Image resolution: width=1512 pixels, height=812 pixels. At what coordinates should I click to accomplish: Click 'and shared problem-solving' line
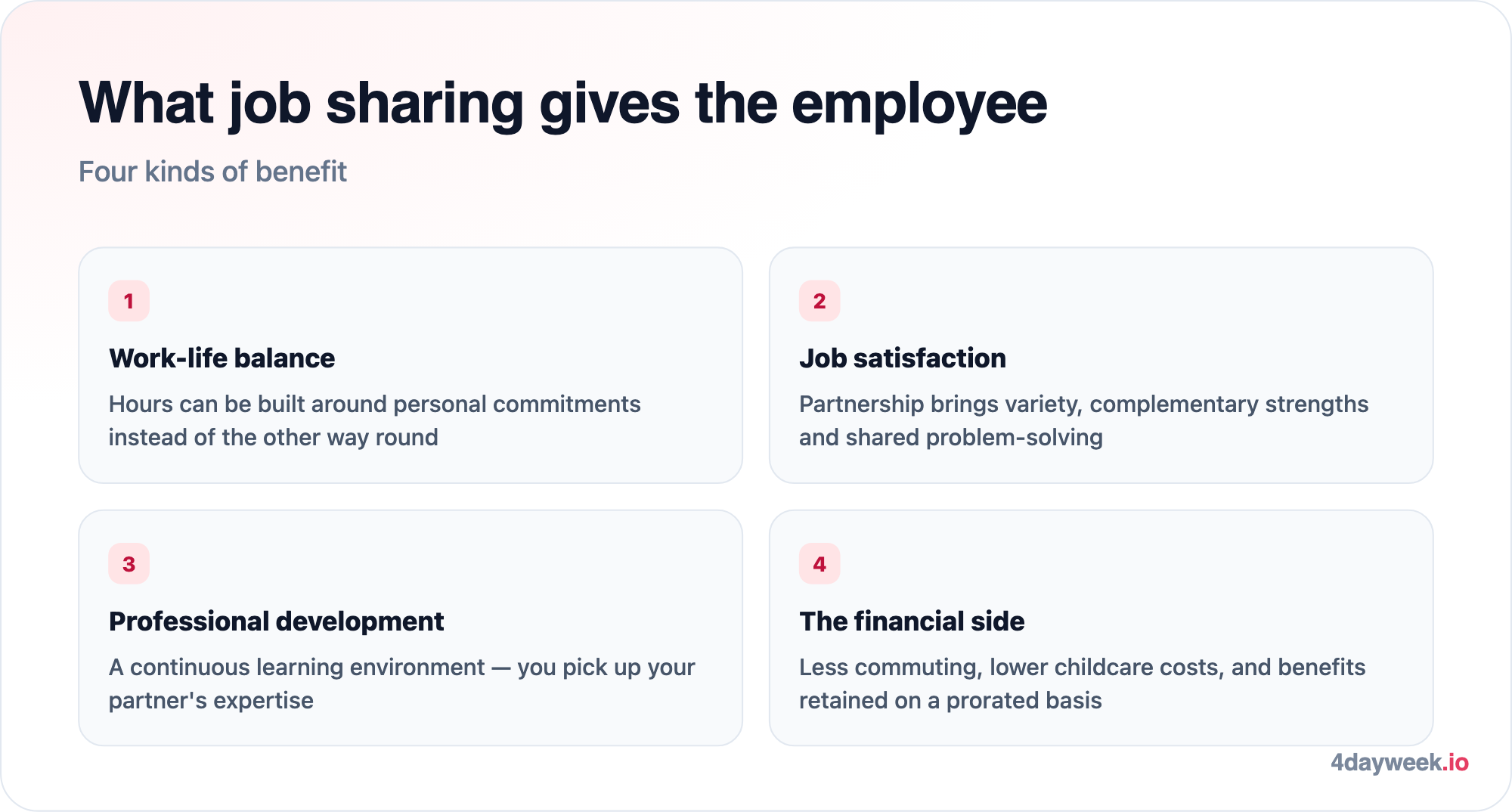[x=950, y=438]
